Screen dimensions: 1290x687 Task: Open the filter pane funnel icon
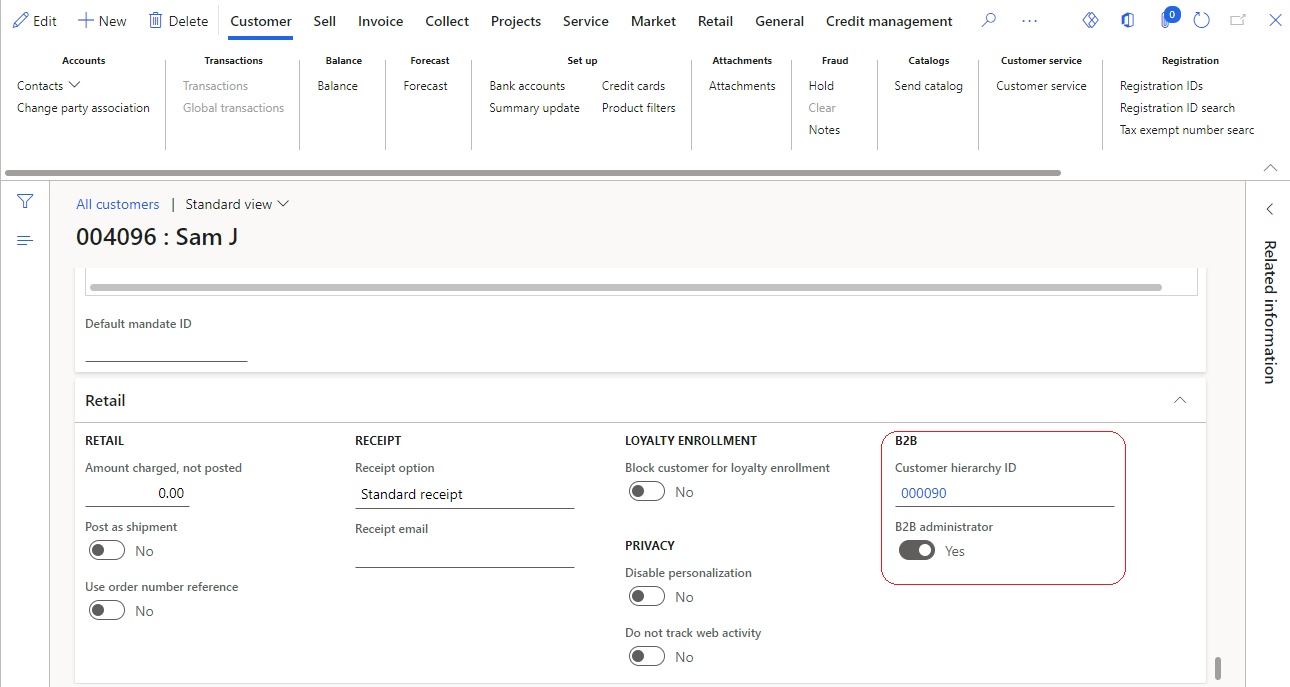click(25, 202)
